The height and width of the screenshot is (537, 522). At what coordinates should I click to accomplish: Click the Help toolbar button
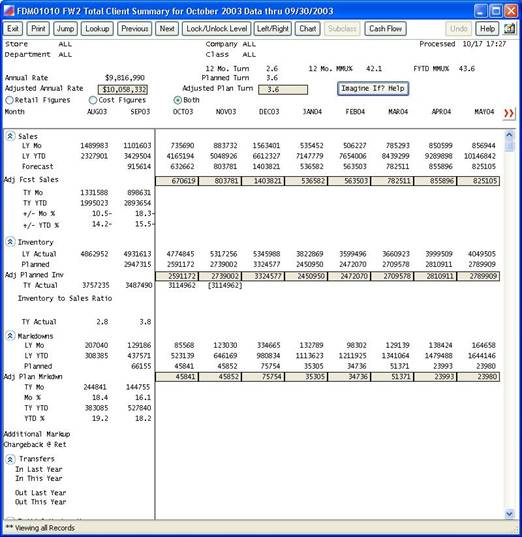487,29
